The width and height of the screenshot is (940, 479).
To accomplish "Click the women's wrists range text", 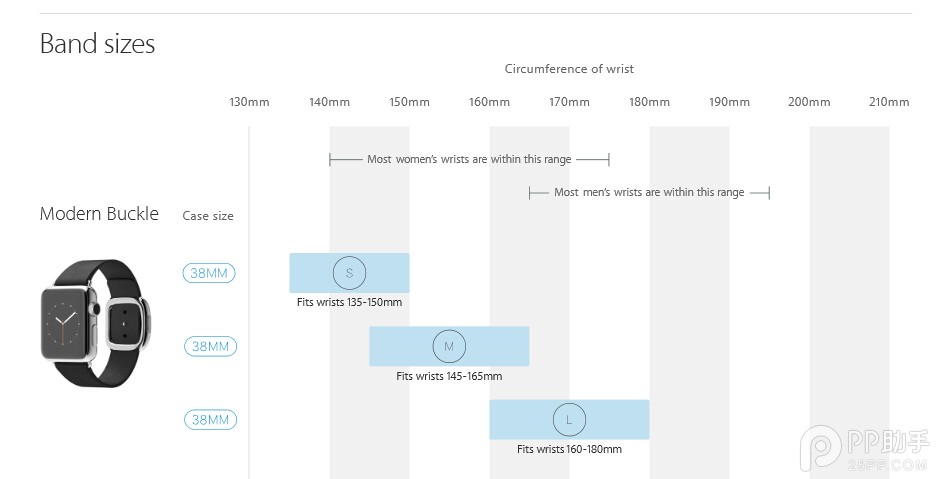I will pyautogui.click(x=469, y=159).
